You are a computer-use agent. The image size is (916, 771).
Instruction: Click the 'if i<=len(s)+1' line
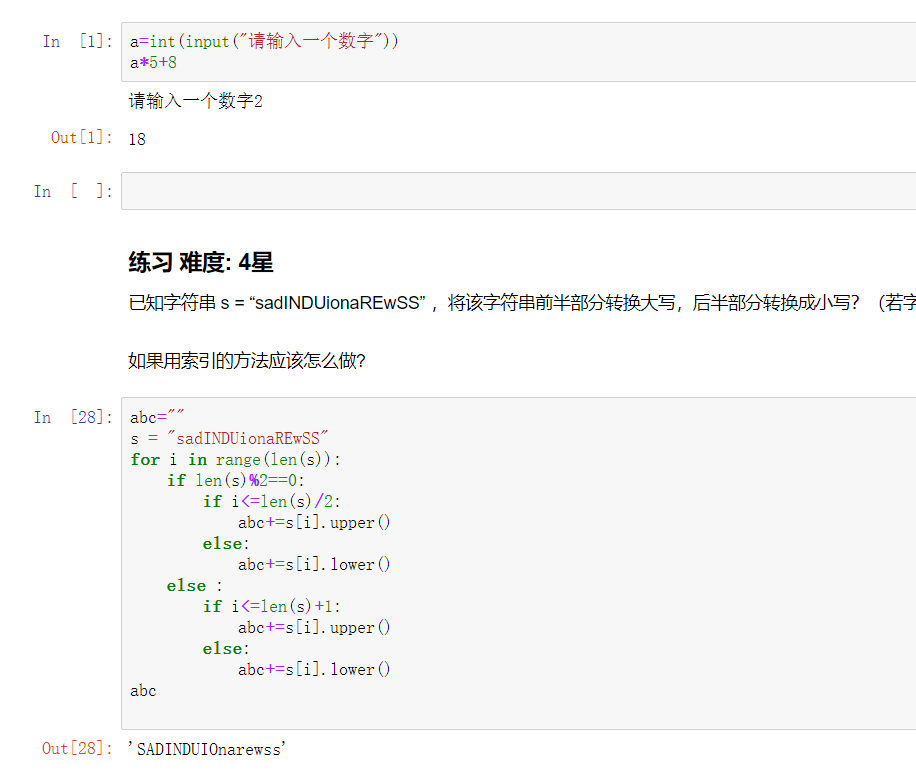278,606
